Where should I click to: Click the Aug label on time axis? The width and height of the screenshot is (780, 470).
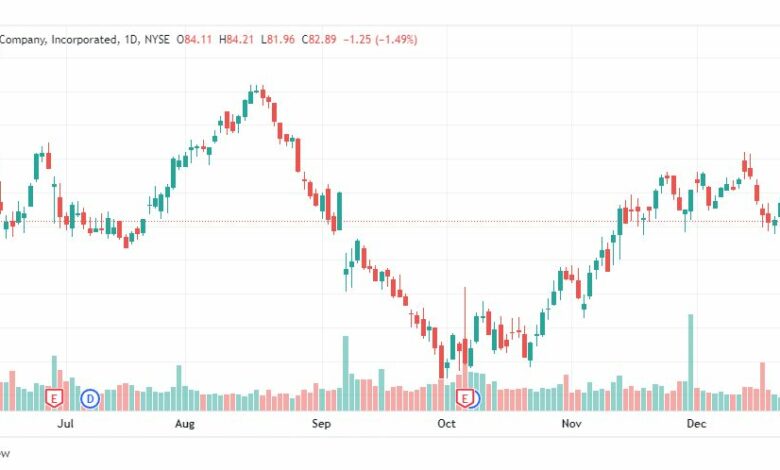click(x=185, y=424)
